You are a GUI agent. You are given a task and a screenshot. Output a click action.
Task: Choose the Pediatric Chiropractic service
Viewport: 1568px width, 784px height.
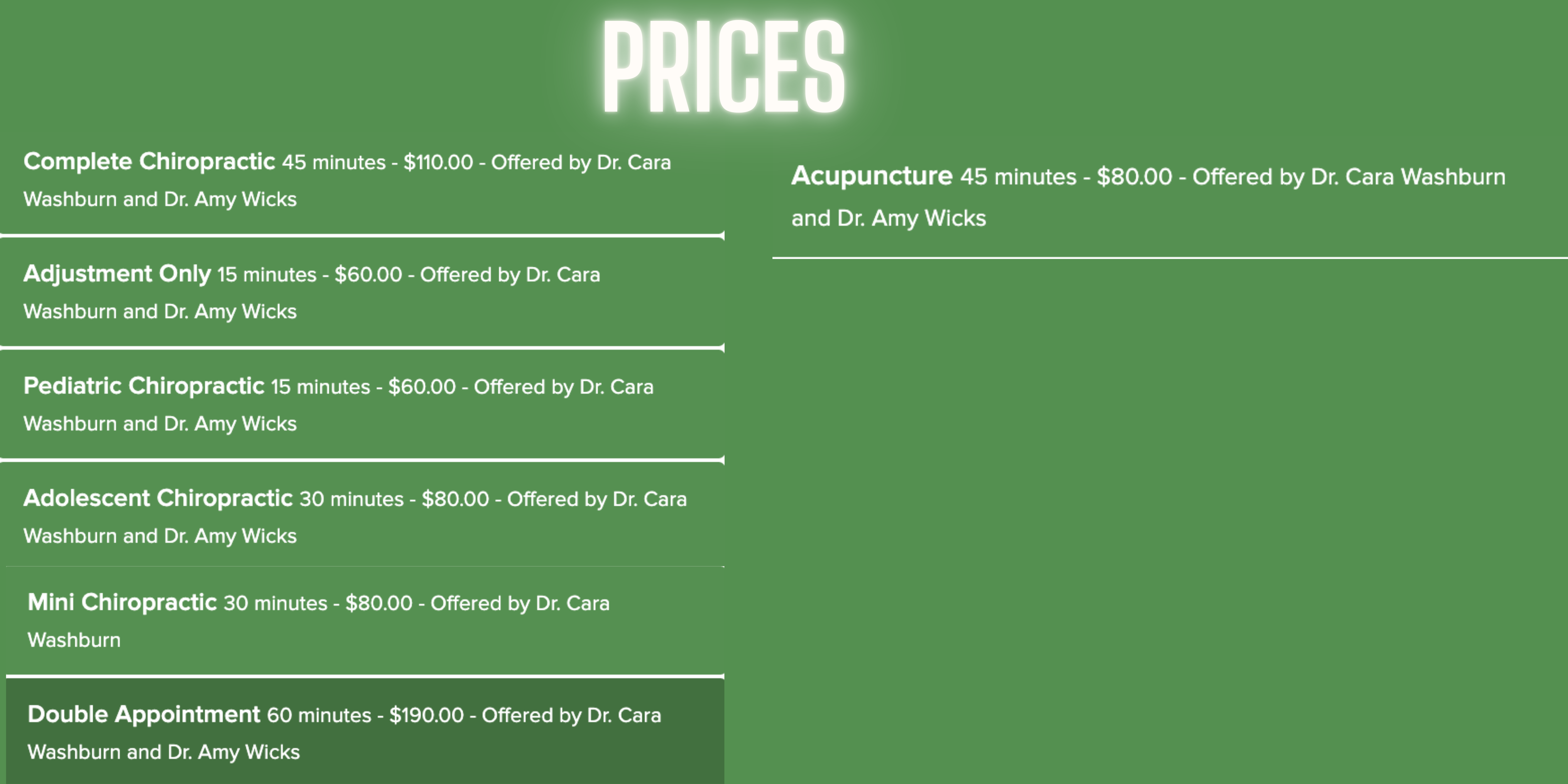pyautogui.click(x=362, y=405)
